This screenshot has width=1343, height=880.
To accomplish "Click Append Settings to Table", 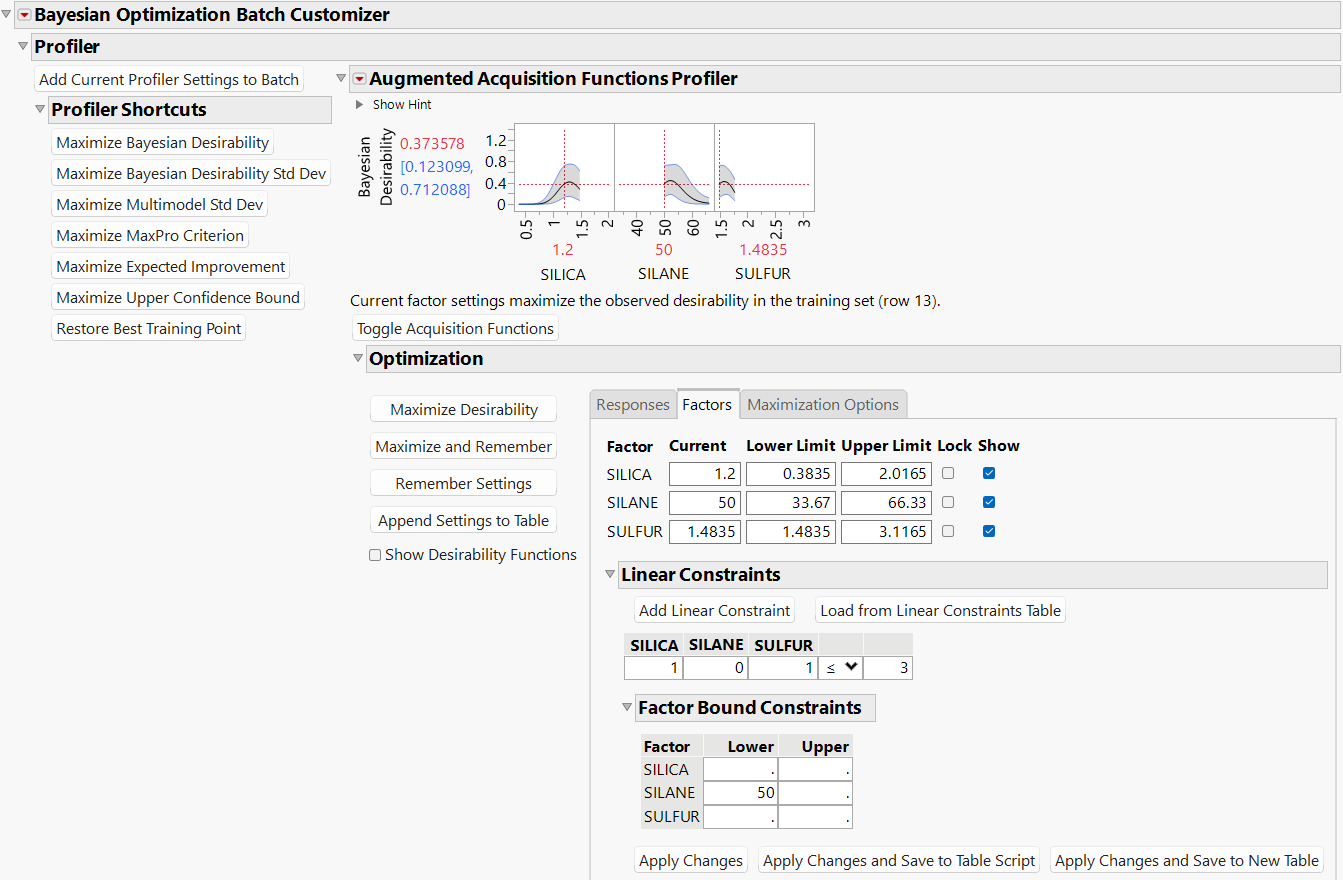I will click(x=463, y=520).
